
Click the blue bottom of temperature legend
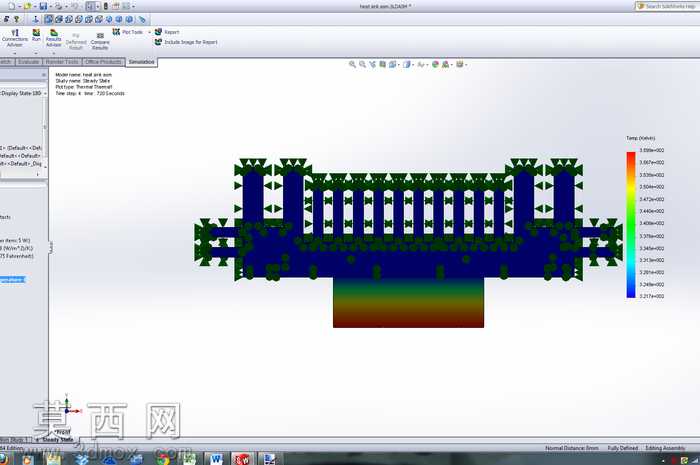(x=631, y=295)
